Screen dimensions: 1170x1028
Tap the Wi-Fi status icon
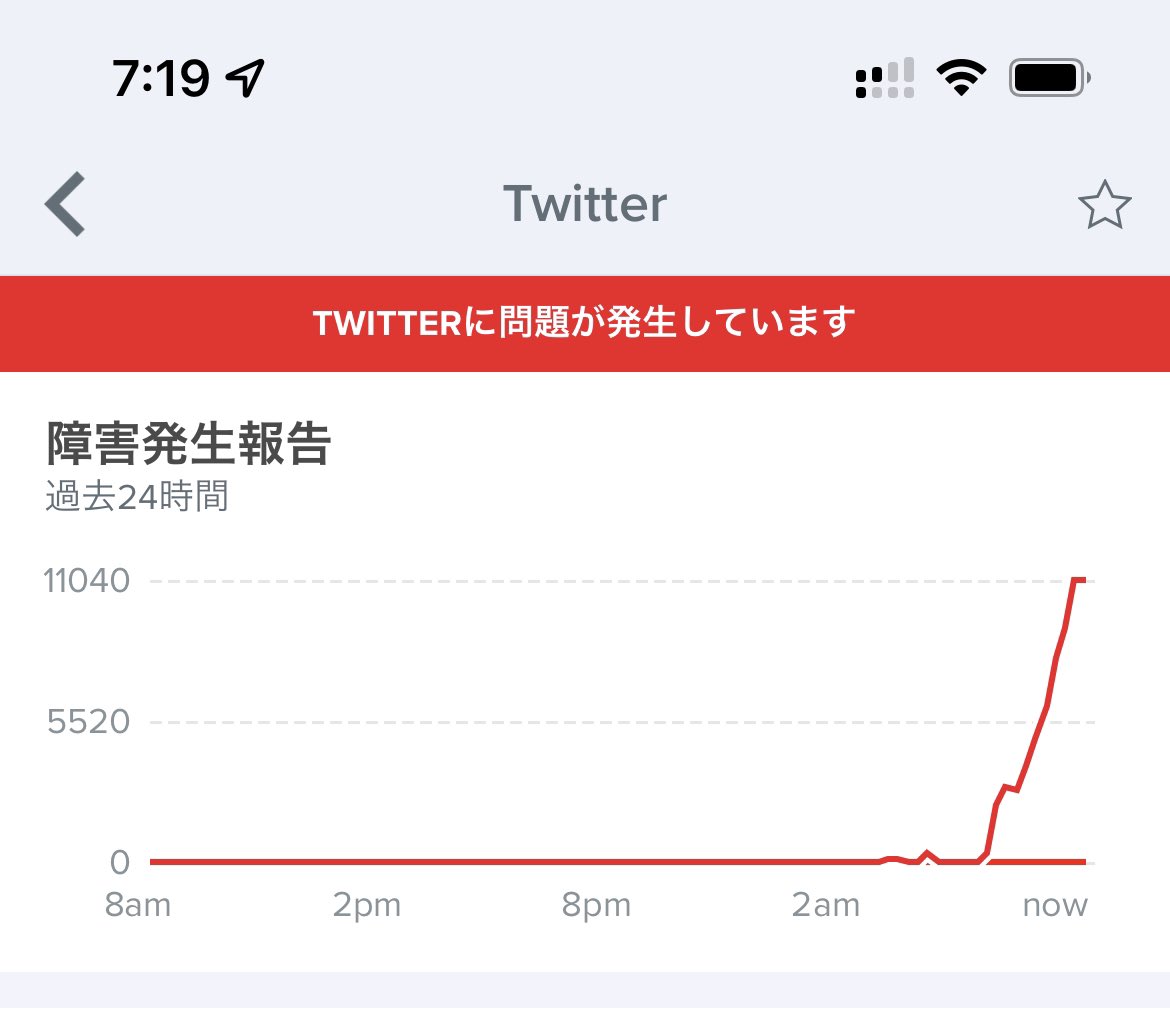coord(961,78)
